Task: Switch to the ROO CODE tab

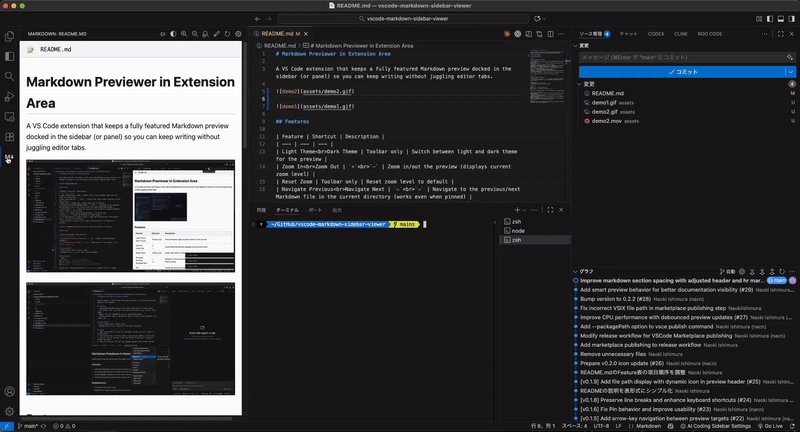Action: [710, 34]
